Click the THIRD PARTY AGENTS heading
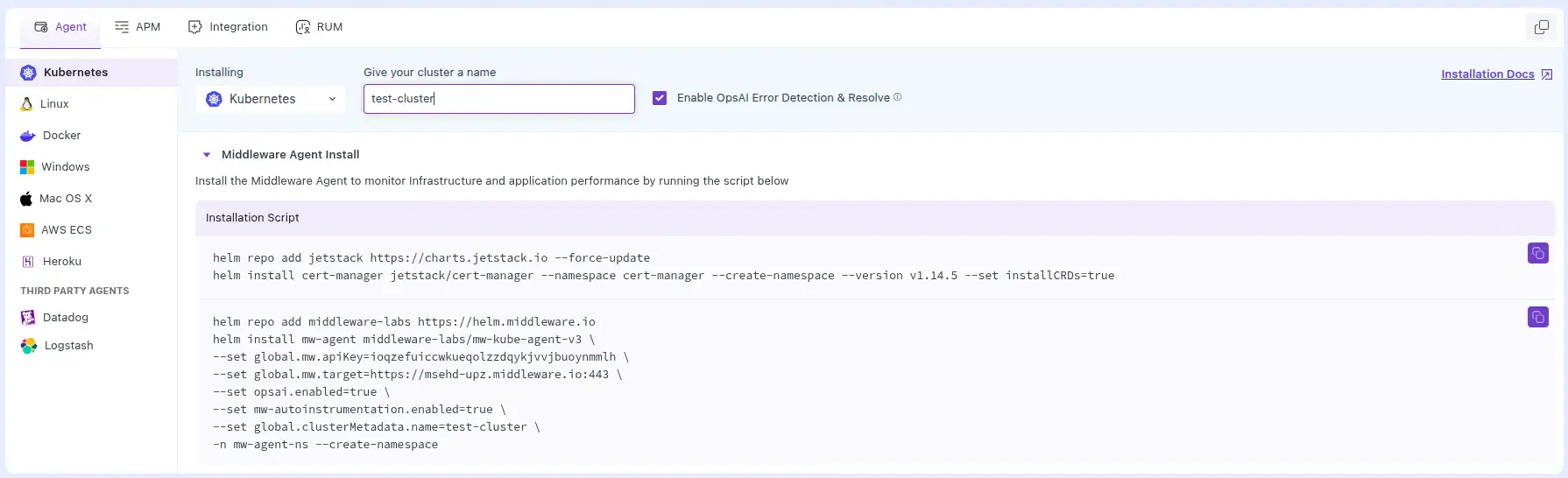The width and height of the screenshot is (1568, 478). (74, 291)
